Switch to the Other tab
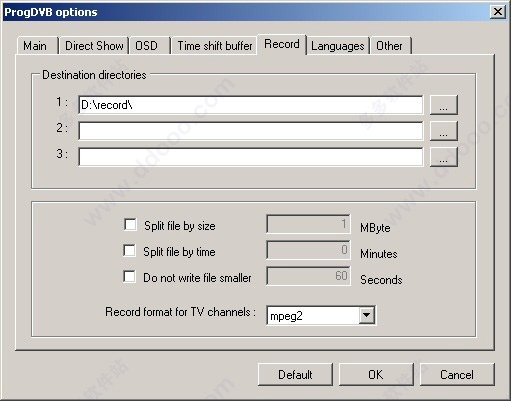 tap(391, 46)
